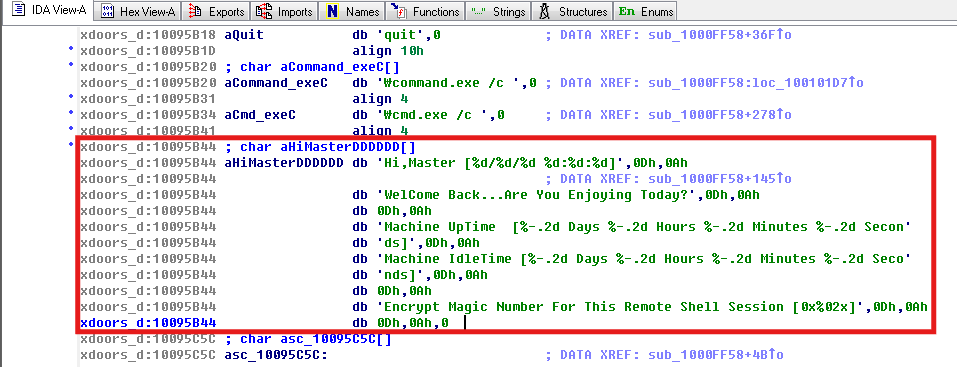Viewport: 957px width, 367px height.
Task: Click the 'ds]' string fragment
Action: [x=397, y=243]
